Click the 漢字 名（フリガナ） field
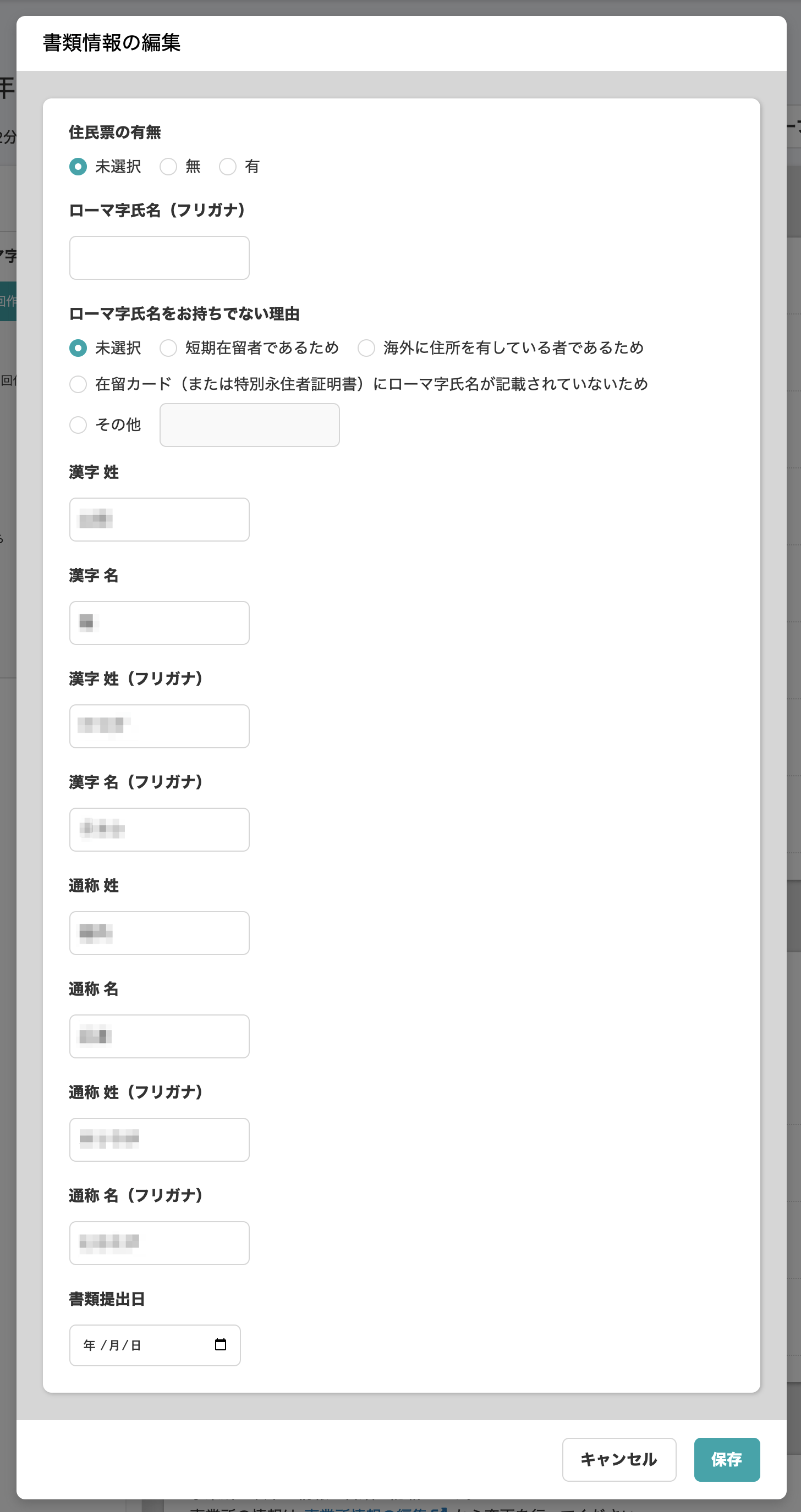This screenshot has height=1512, width=801. click(159, 829)
